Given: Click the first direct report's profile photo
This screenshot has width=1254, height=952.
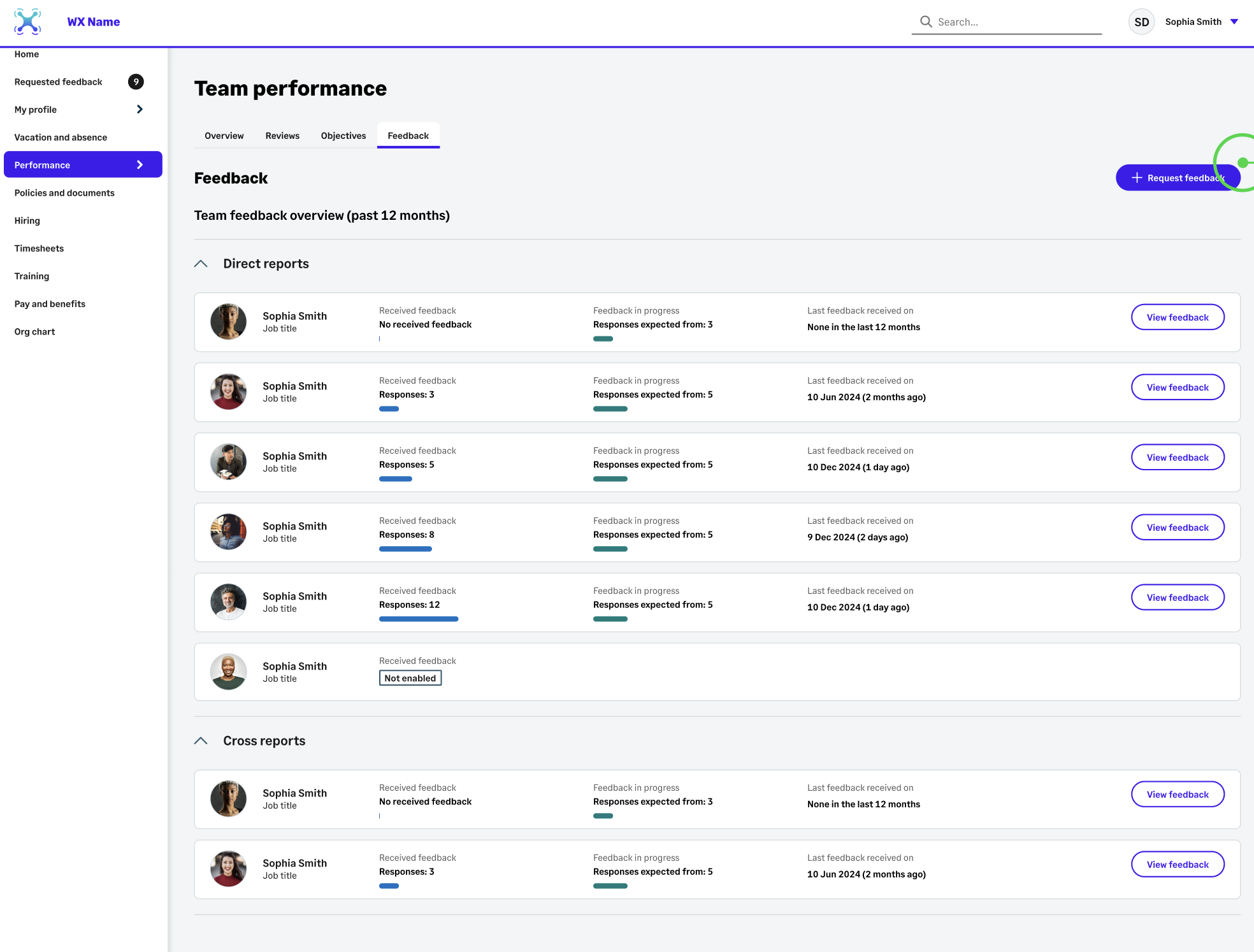Looking at the screenshot, I should coord(228,322).
